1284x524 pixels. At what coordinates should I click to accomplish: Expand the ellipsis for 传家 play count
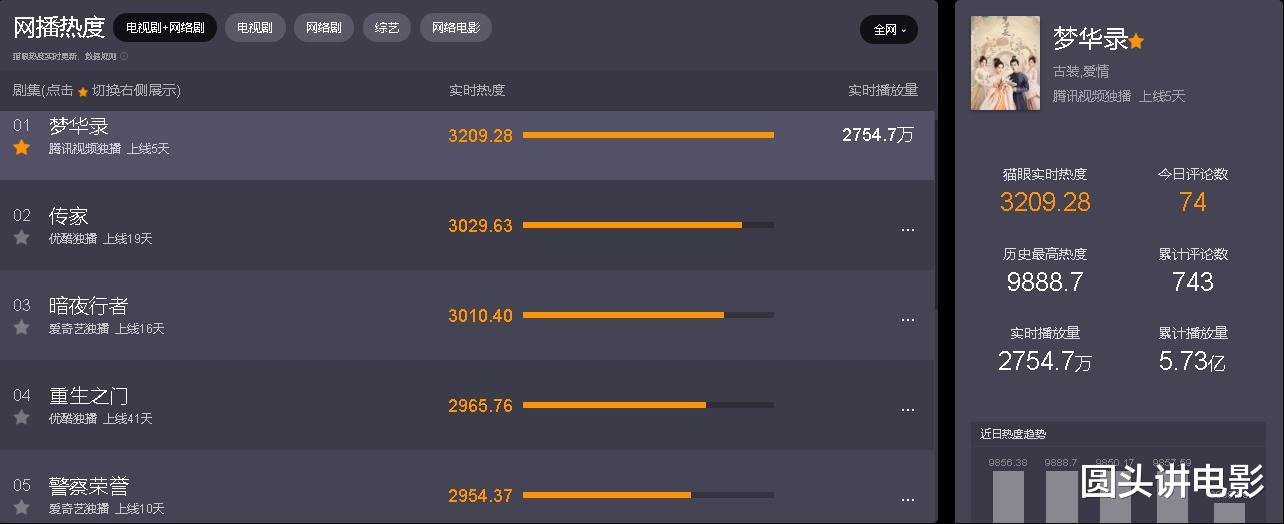907,229
